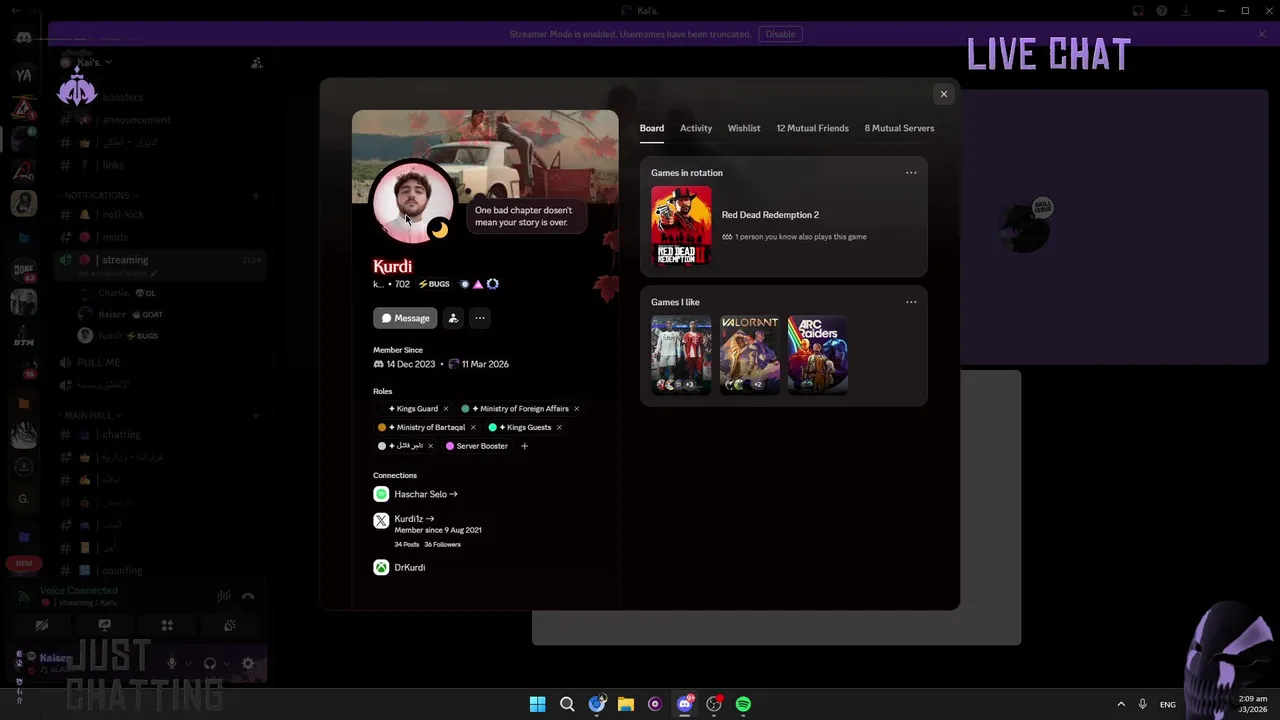Start an activity from voice panel
The image size is (1280, 720).
click(x=167, y=626)
